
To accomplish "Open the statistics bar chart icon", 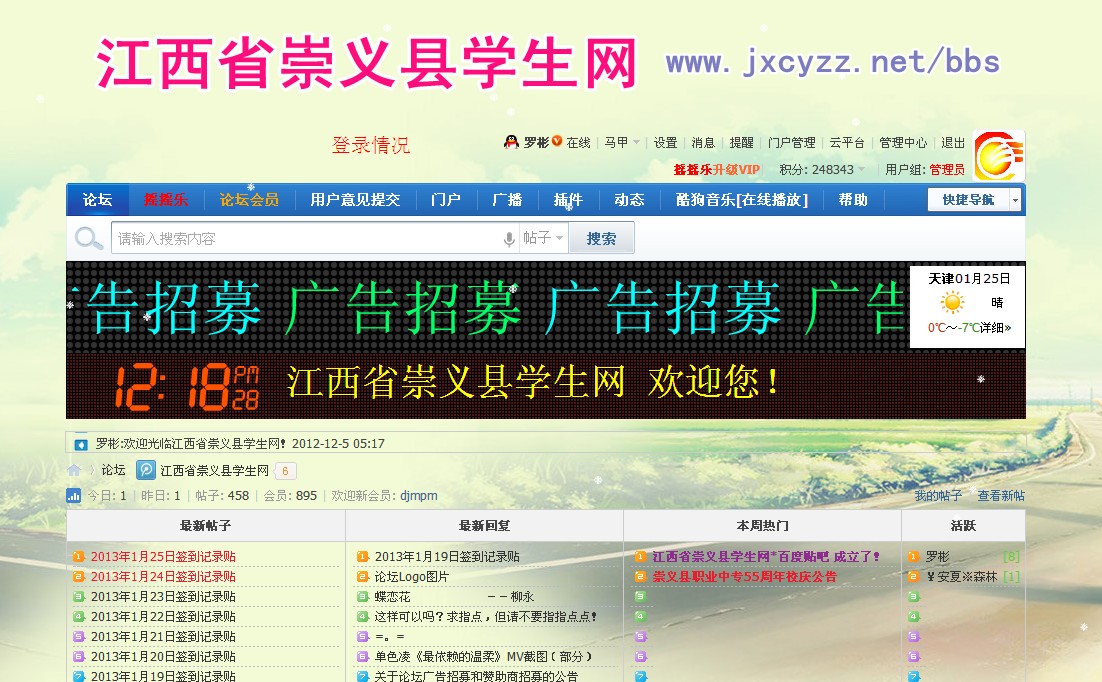I will coord(74,496).
